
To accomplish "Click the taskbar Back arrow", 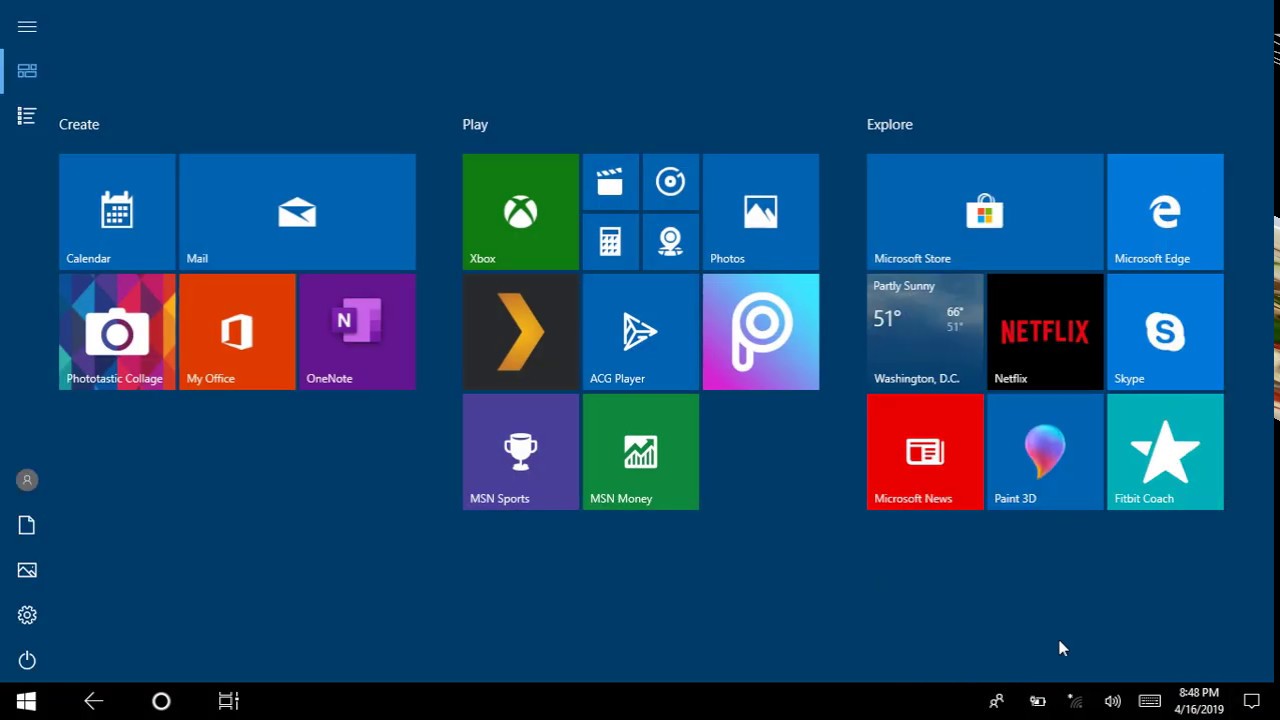I will [x=93, y=701].
